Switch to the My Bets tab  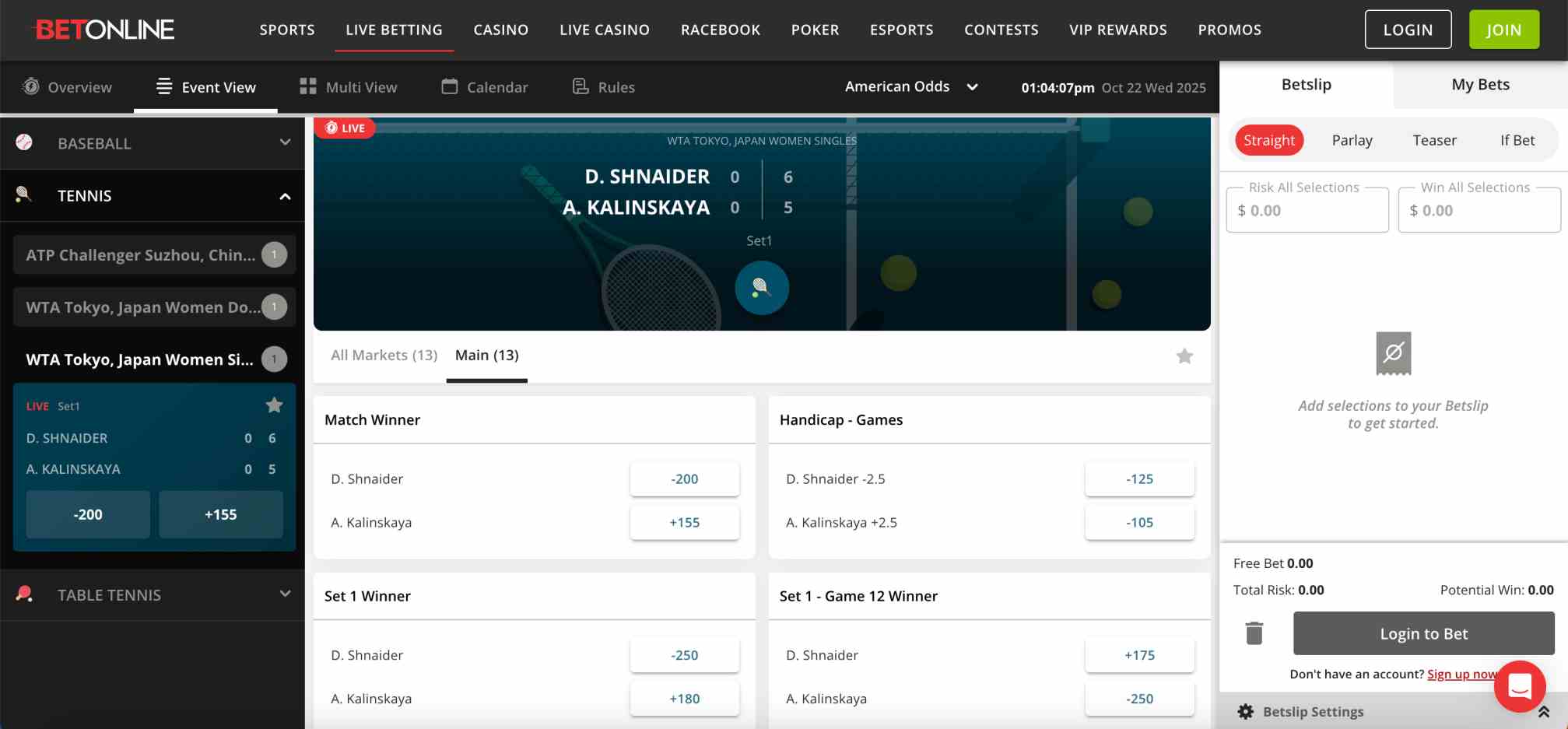click(1479, 84)
